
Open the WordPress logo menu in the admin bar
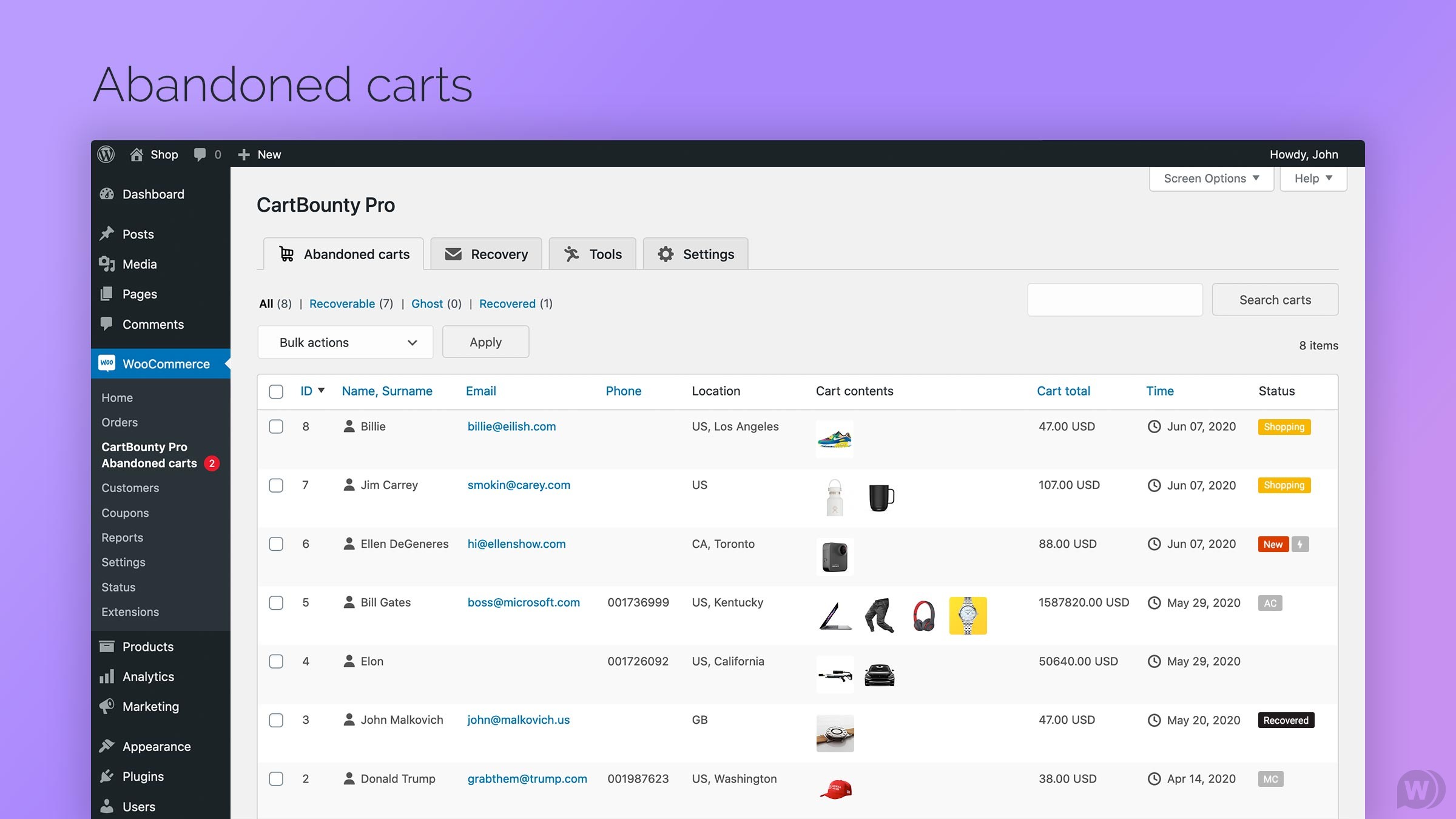pyautogui.click(x=106, y=154)
